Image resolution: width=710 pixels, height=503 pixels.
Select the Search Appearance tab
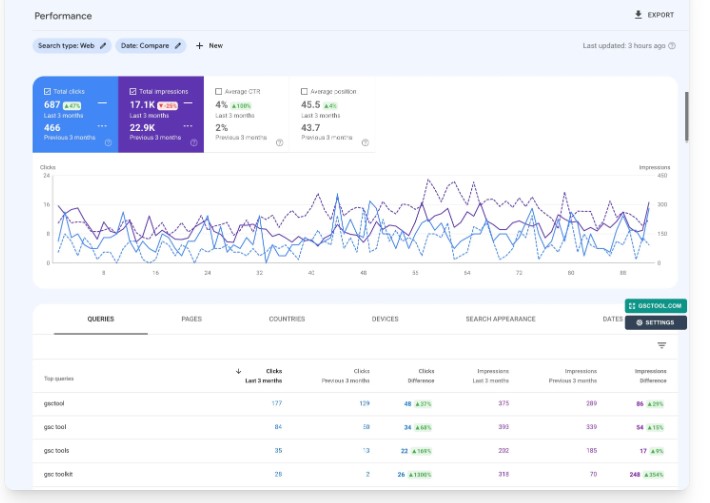[x=500, y=319]
